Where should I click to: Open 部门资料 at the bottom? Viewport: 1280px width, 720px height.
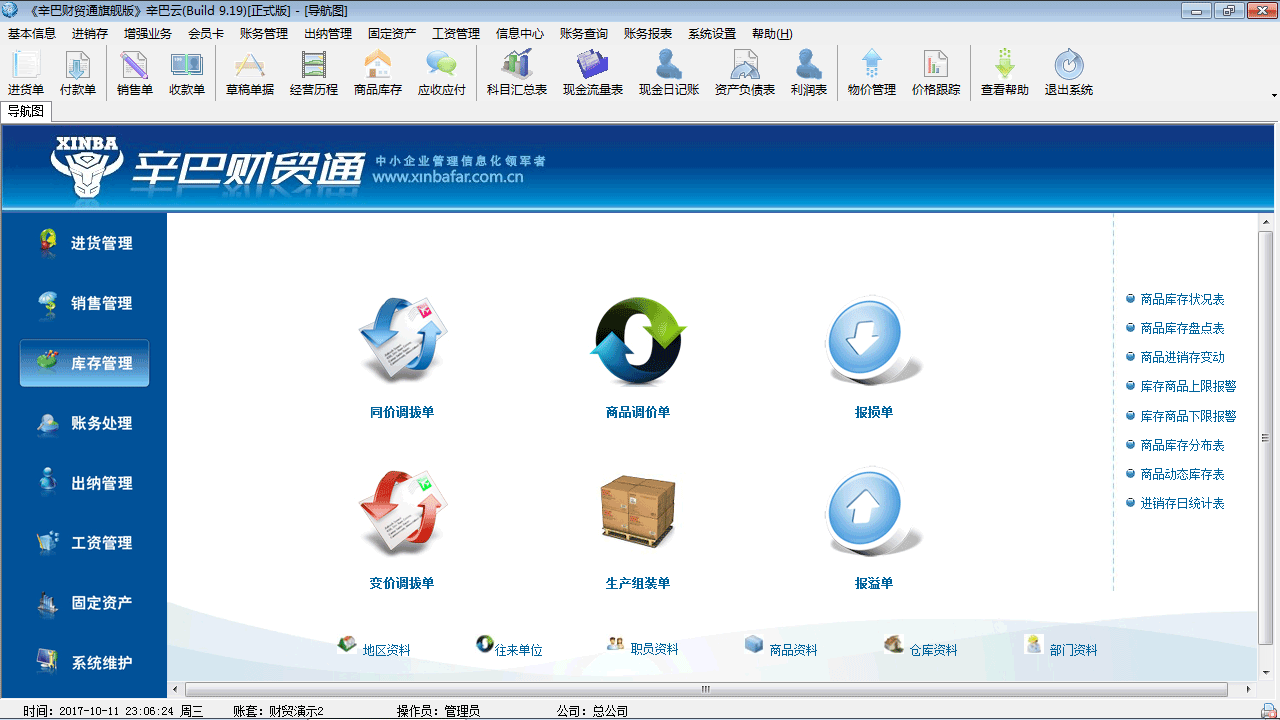(x=1061, y=647)
